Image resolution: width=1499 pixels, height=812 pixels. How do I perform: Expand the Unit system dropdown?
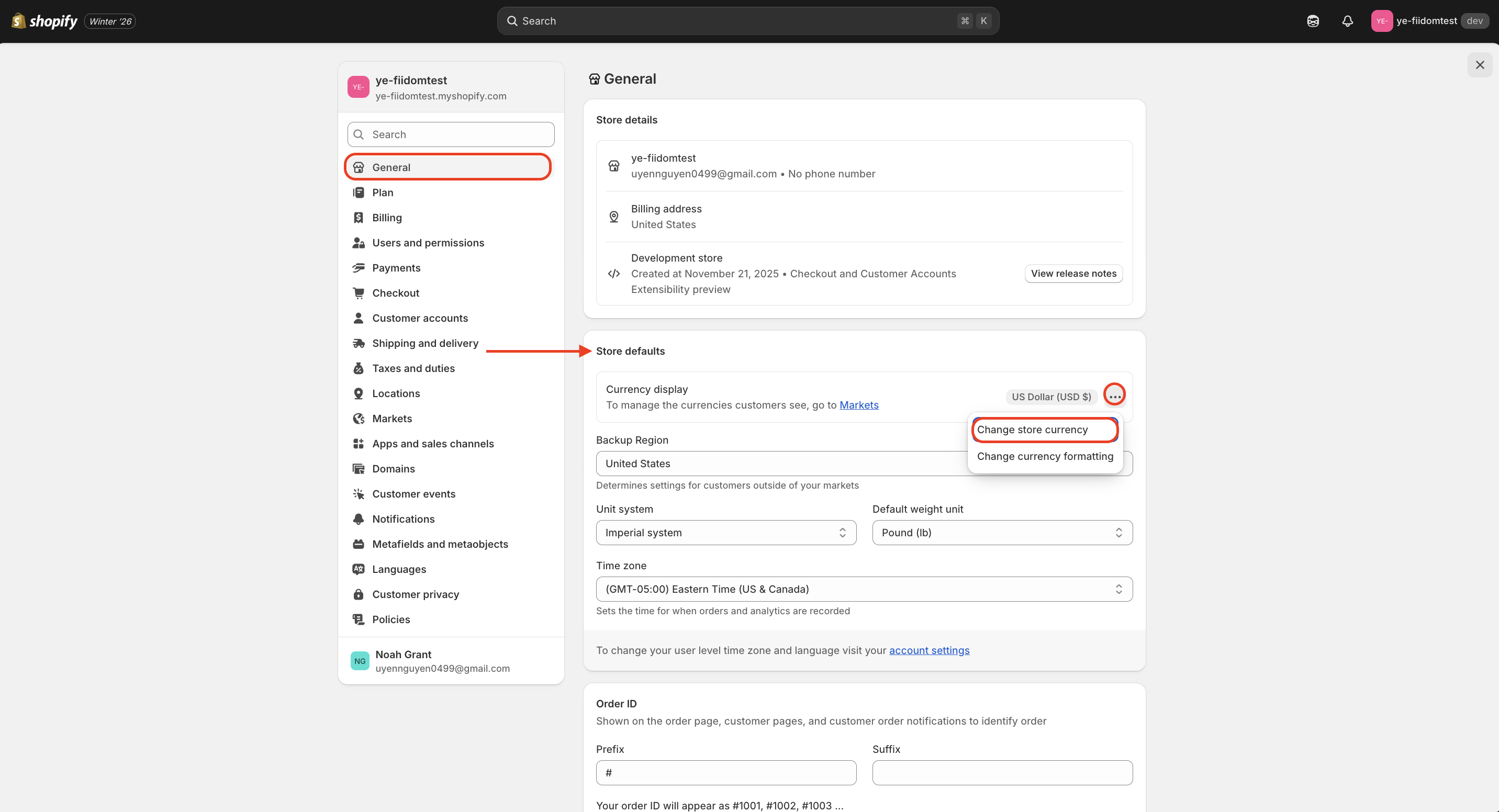[x=725, y=532]
